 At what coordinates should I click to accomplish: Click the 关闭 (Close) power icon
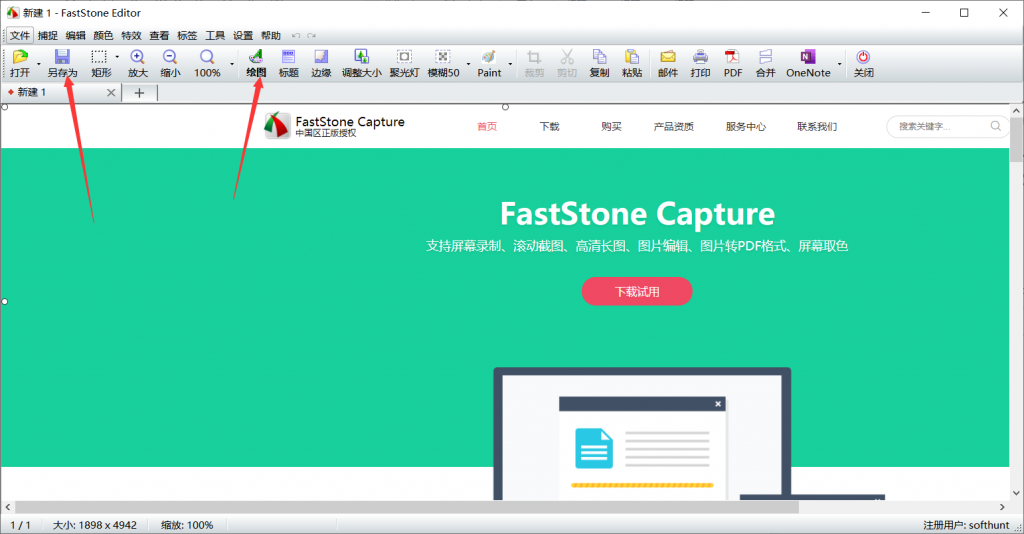[863, 63]
